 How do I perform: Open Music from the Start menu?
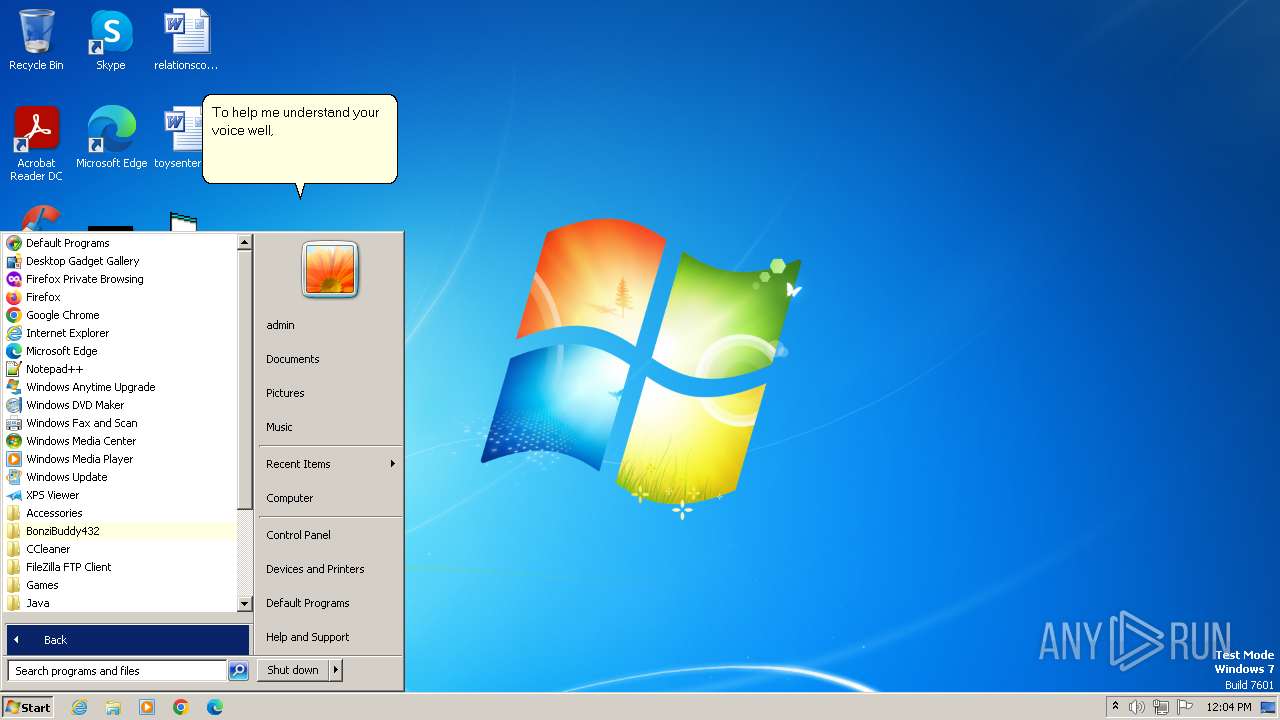click(330, 427)
